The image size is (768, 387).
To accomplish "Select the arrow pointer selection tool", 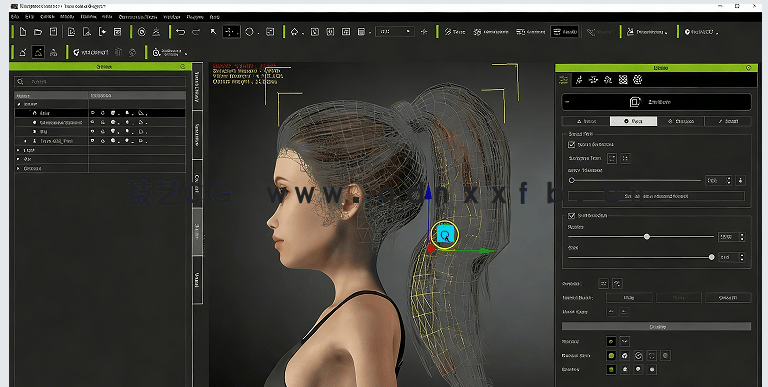I will coord(213,32).
